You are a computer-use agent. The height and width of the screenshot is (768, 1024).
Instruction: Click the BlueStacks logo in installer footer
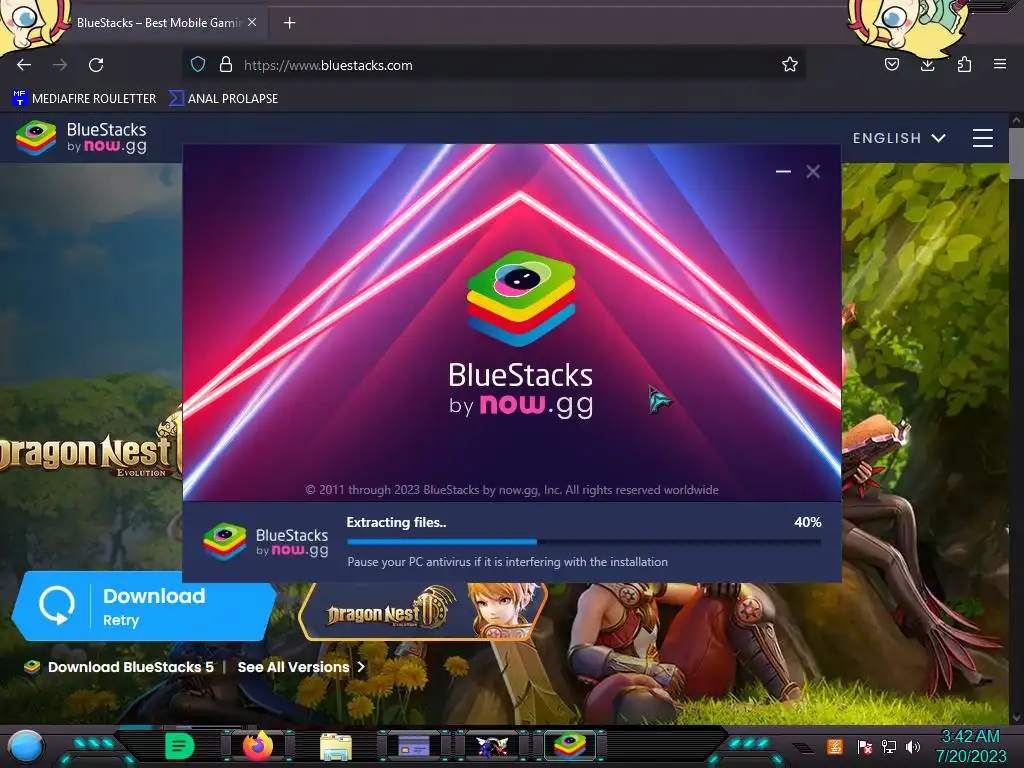(266, 542)
